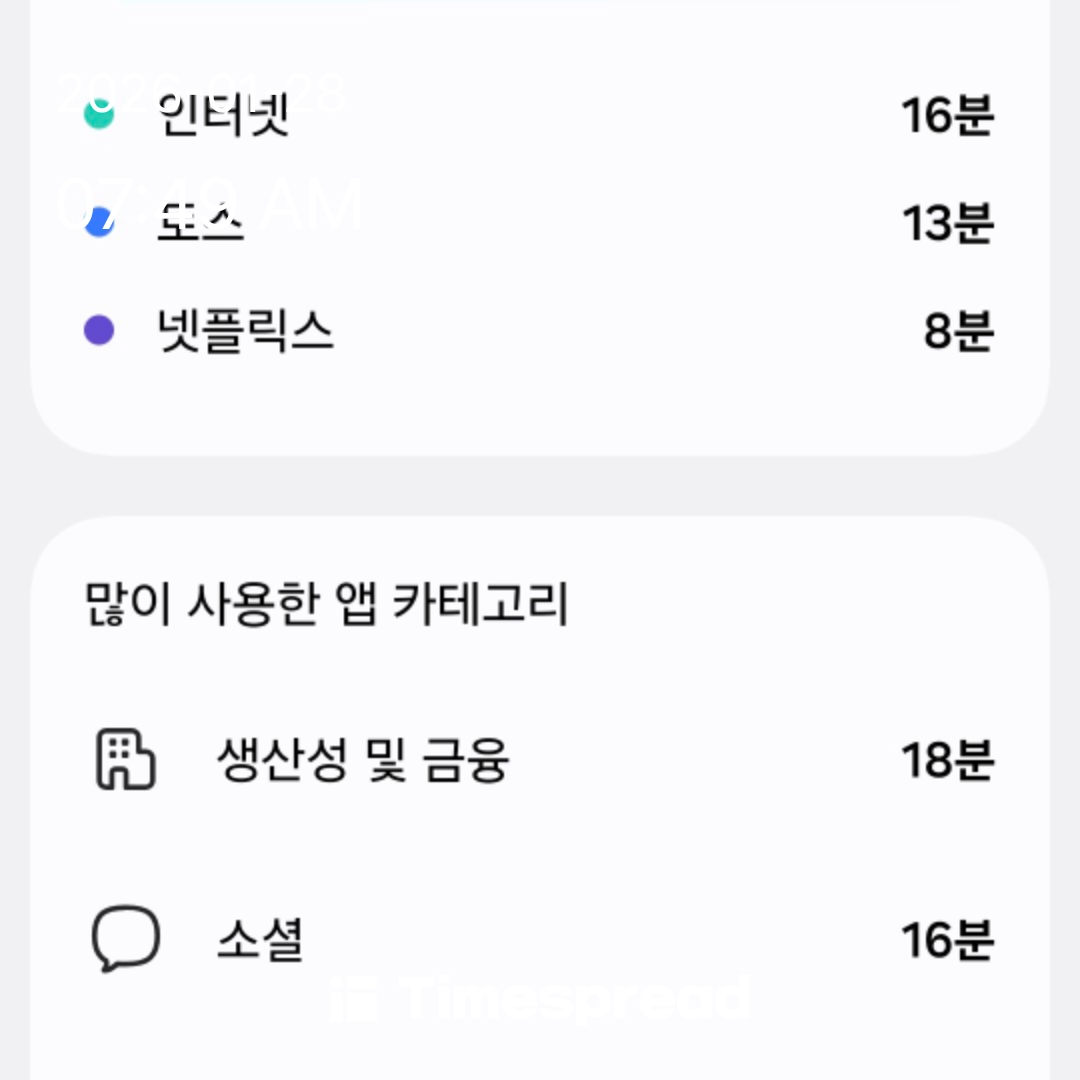Click the 16분 time for 소셜 category

(x=946, y=940)
